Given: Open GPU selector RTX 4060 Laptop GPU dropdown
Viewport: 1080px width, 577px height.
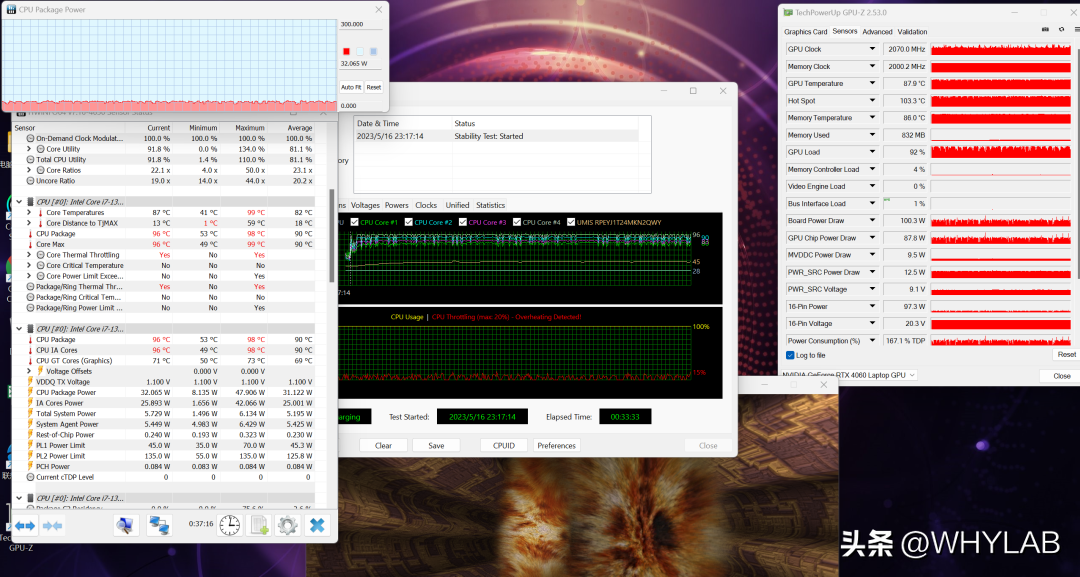Looking at the screenshot, I should click(912, 375).
